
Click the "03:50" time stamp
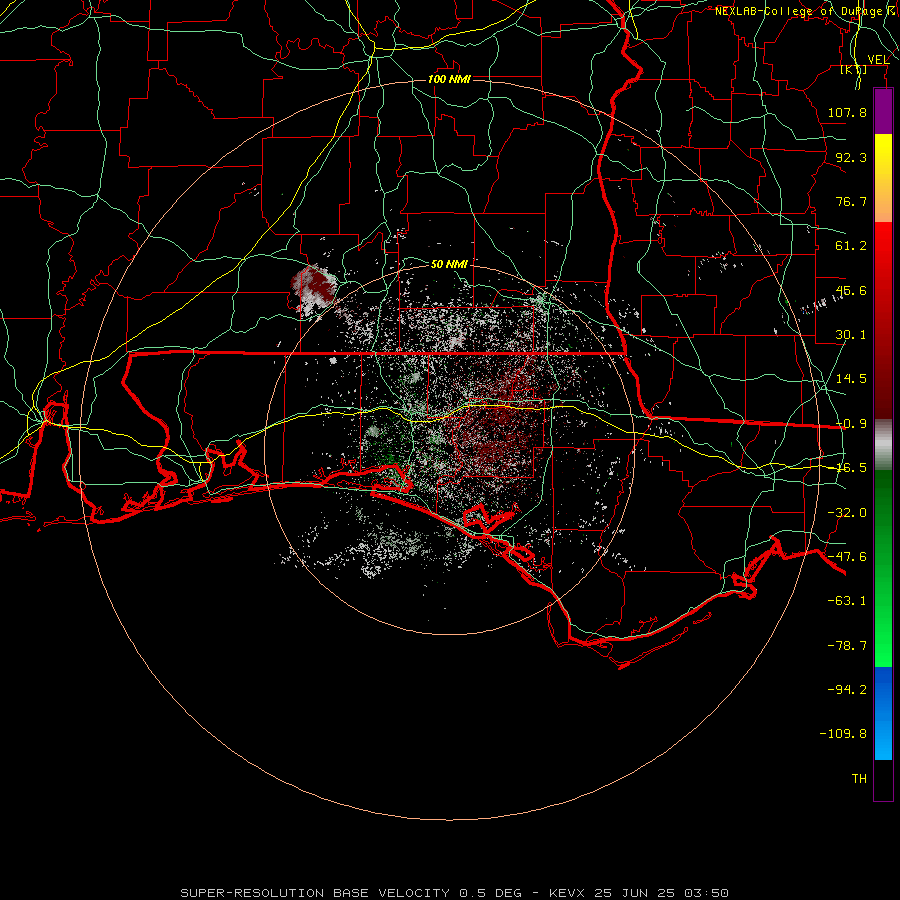[x=707, y=893]
